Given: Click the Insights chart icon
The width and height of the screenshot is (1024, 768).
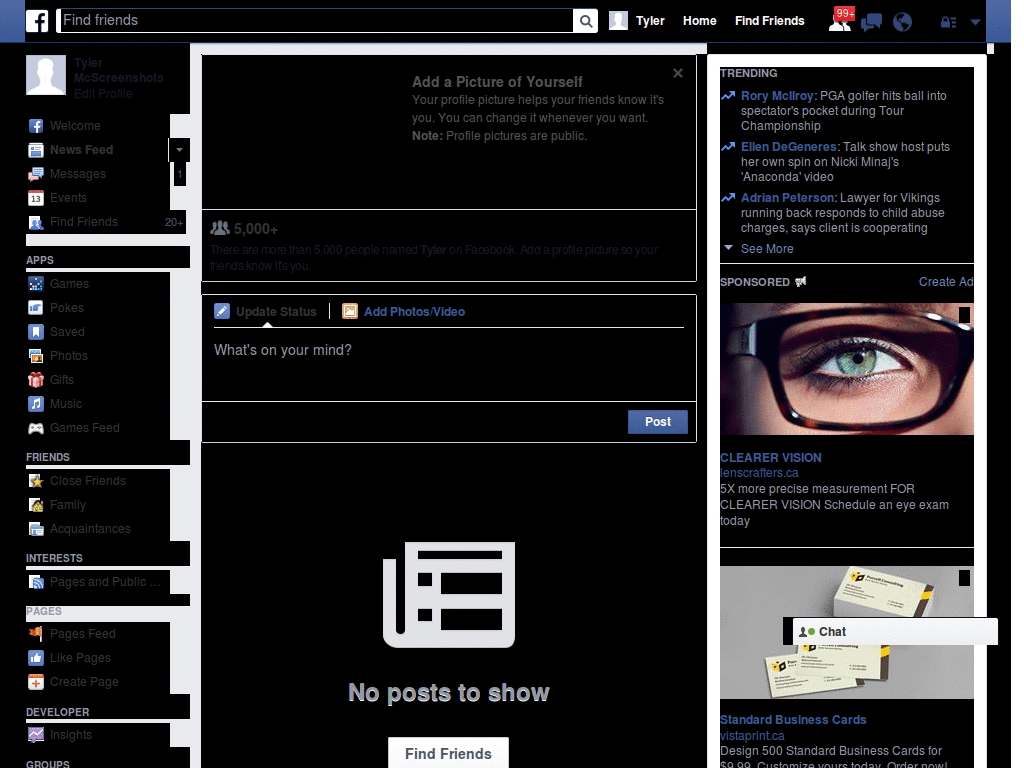Looking at the screenshot, I should point(36,735).
